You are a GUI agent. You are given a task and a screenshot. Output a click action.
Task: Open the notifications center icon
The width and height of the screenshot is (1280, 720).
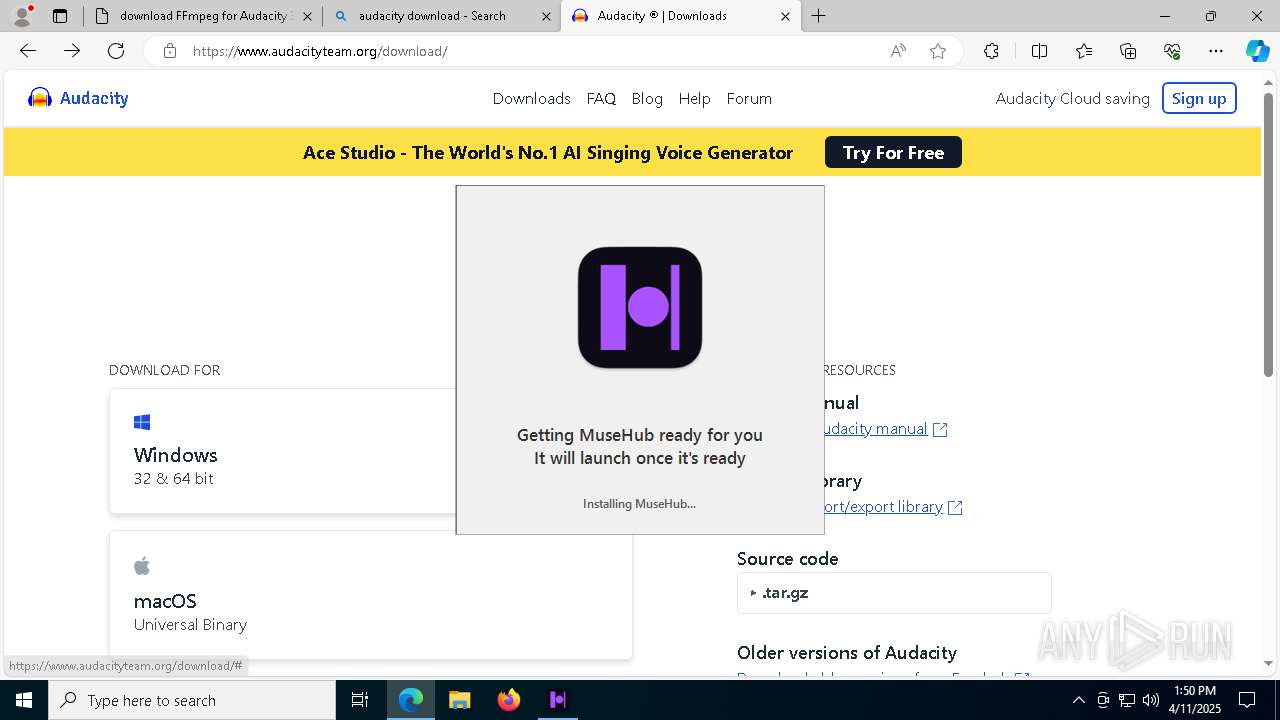[1247, 700]
